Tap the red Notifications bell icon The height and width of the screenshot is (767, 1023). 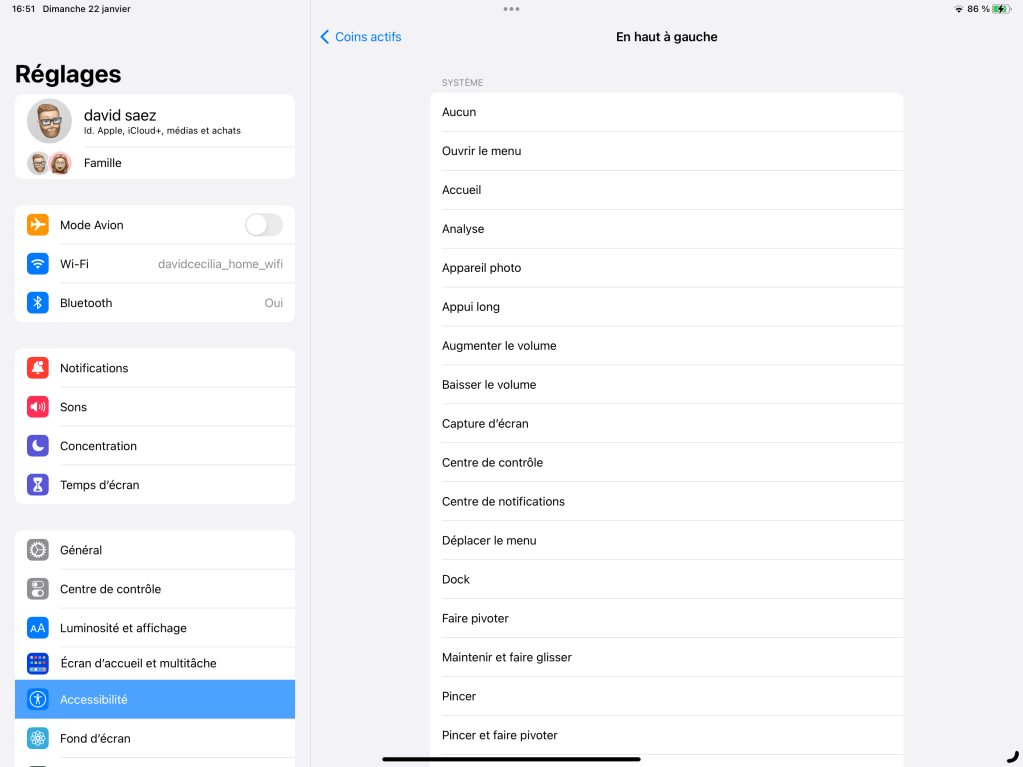tap(38, 368)
